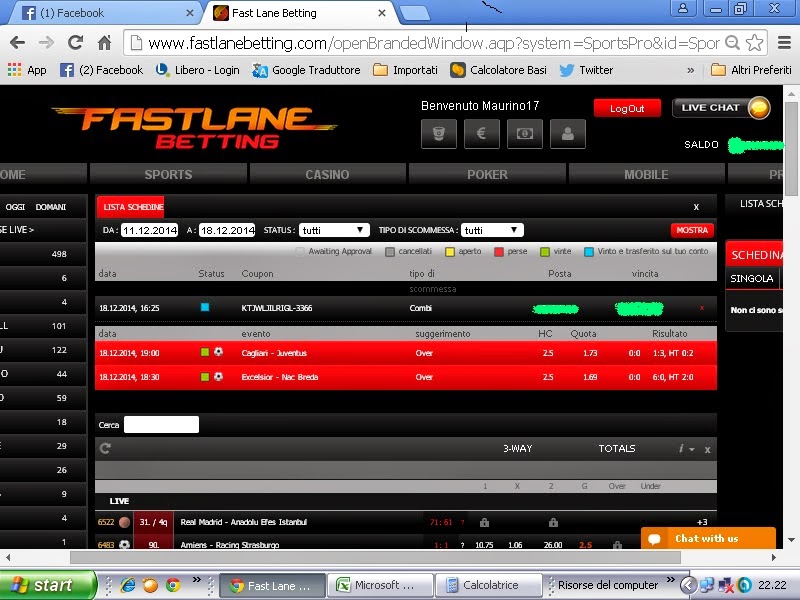Screen dimensions: 800x600
Task: Open Chat with us widget
Action: [708, 538]
